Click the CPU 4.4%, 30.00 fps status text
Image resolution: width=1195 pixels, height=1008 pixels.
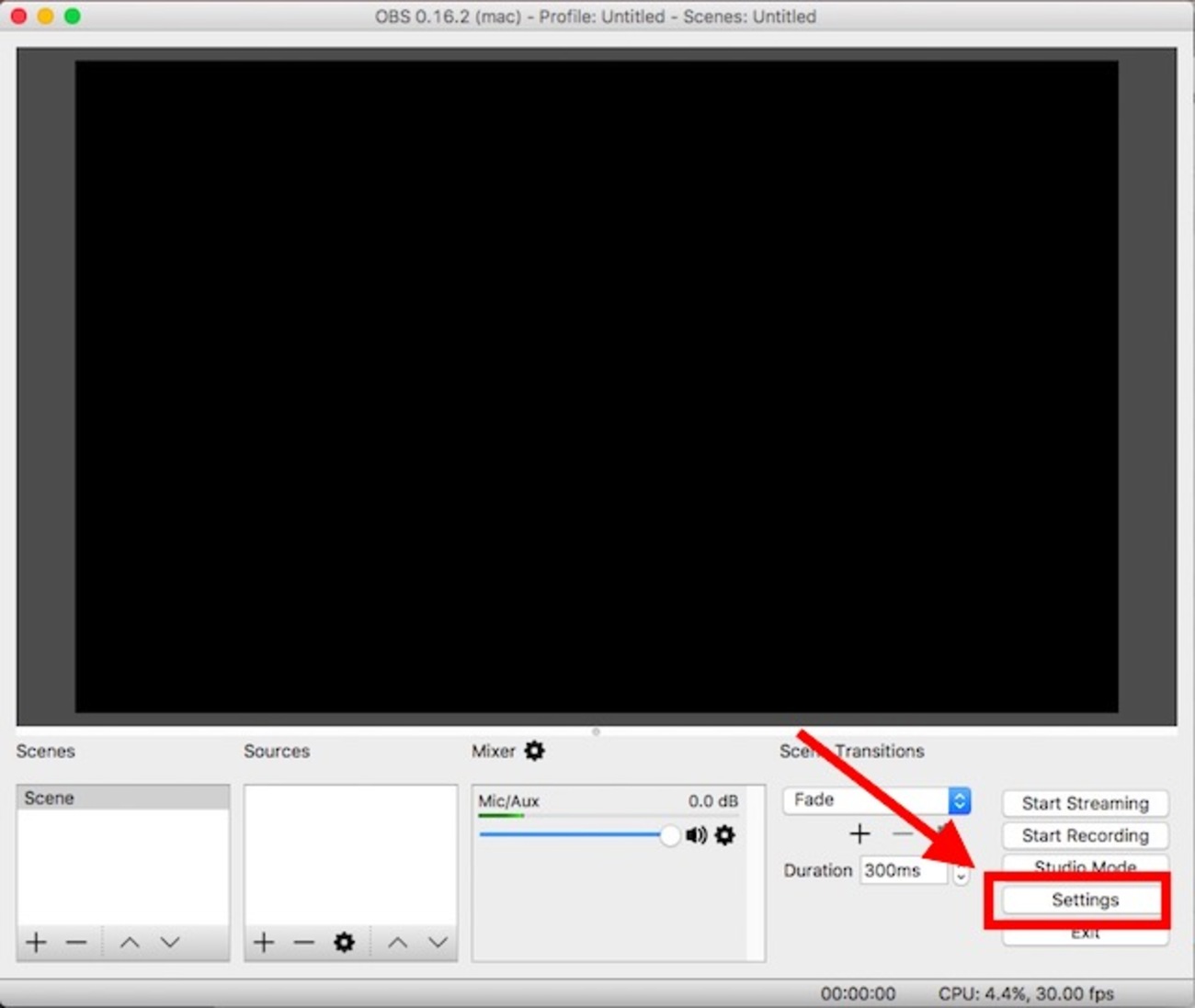(1026, 993)
